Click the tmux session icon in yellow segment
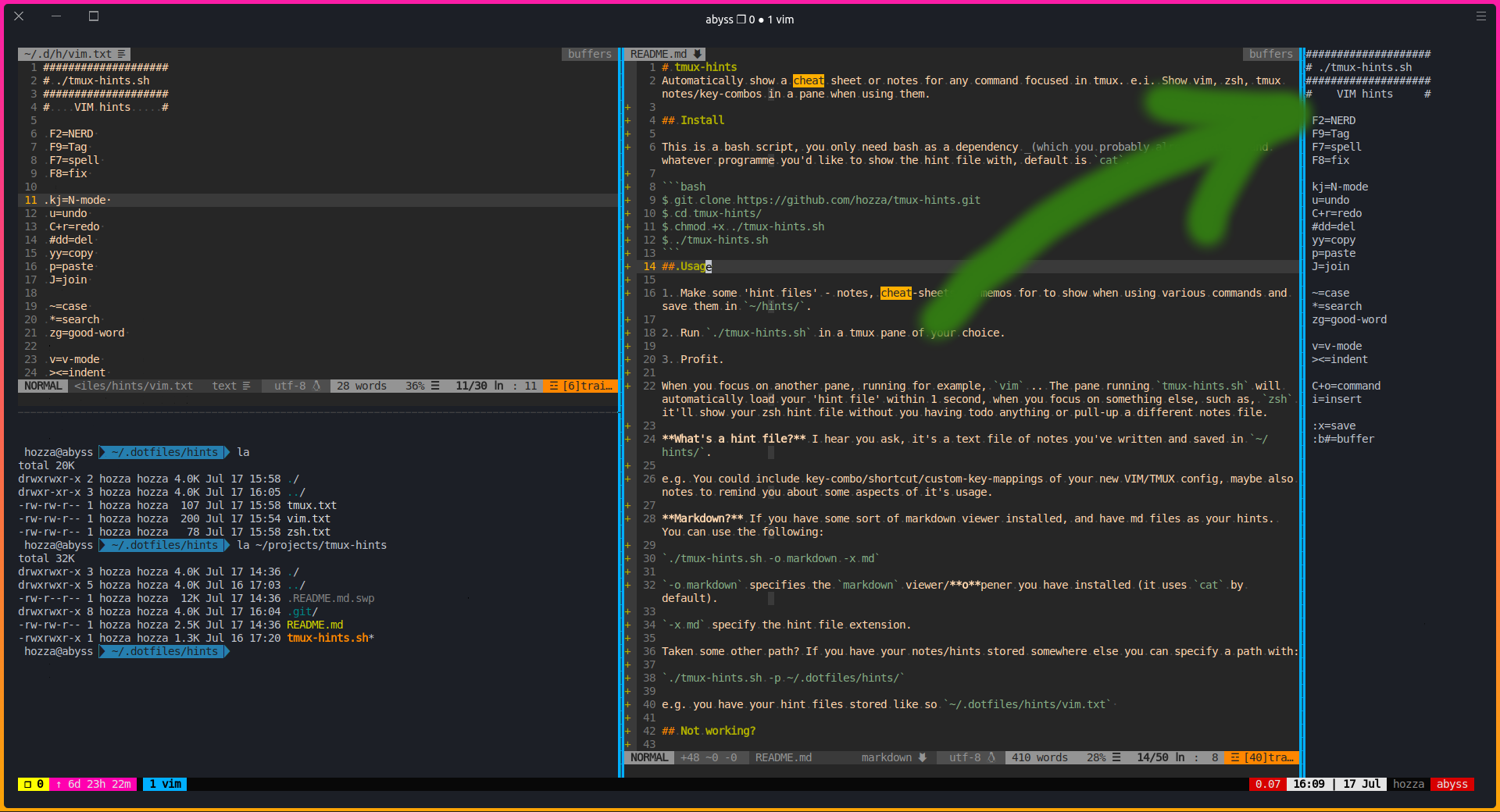1500x812 pixels. (27, 784)
